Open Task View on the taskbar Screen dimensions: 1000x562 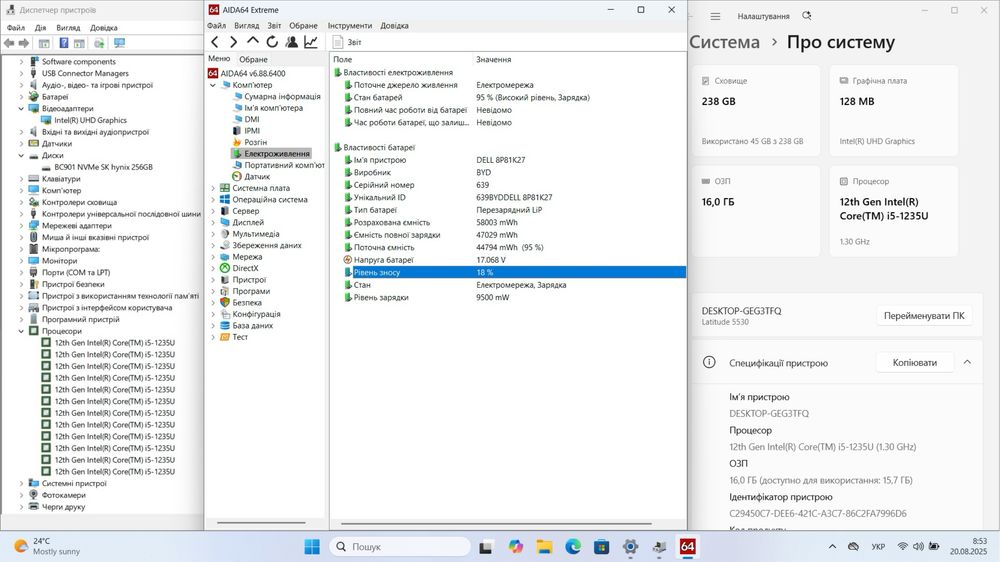pos(486,547)
